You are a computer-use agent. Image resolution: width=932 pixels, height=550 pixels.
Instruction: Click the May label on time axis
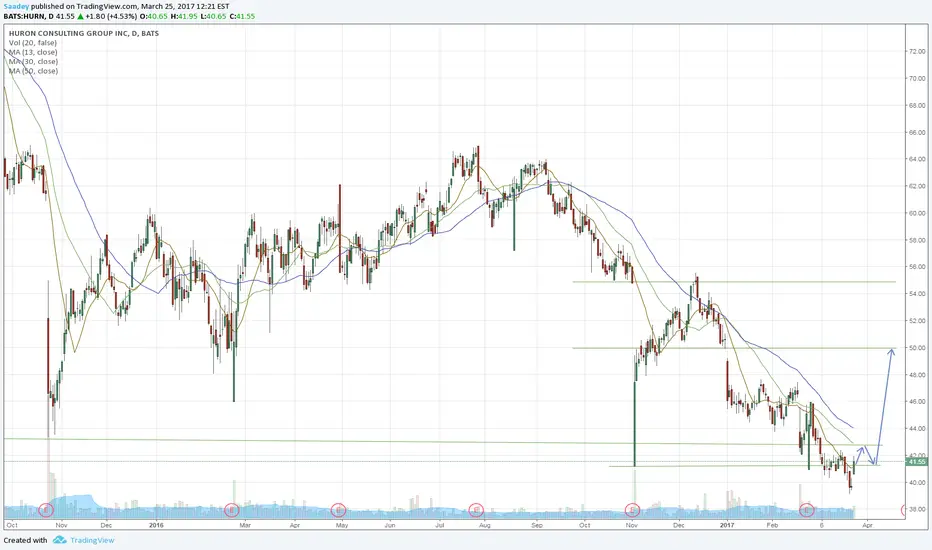(342, 525)
